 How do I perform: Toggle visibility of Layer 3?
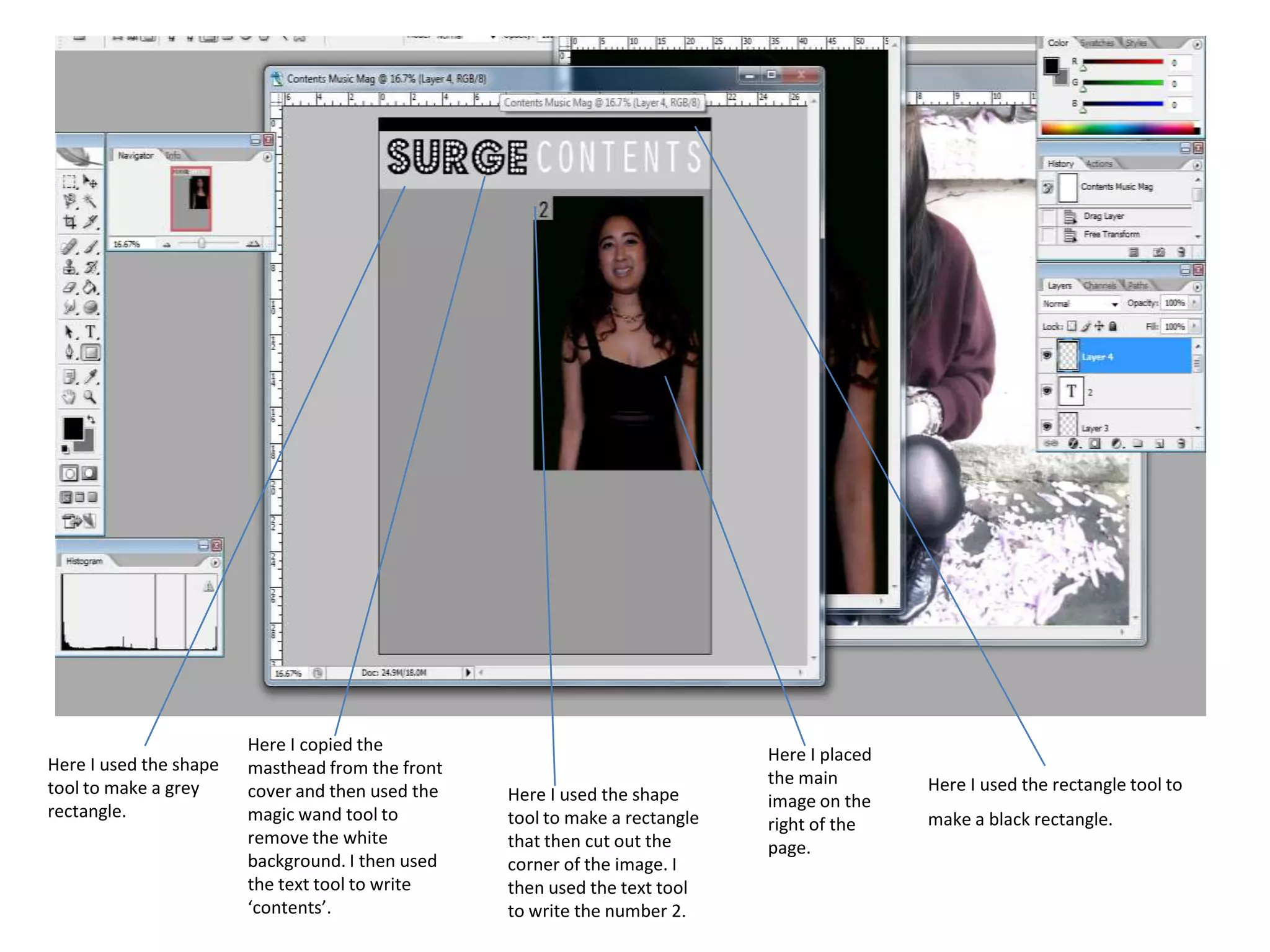click(x=1047, y=426)
